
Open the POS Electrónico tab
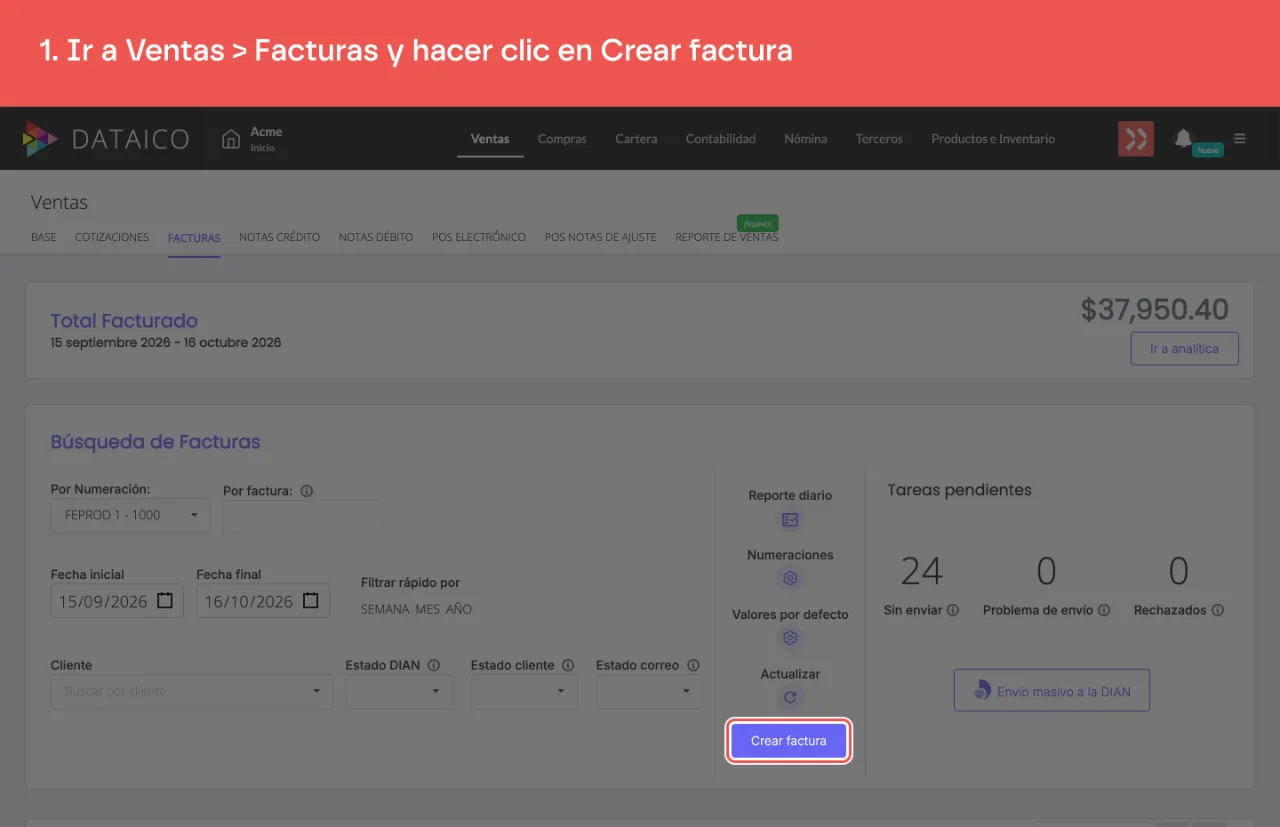(479, 238)
